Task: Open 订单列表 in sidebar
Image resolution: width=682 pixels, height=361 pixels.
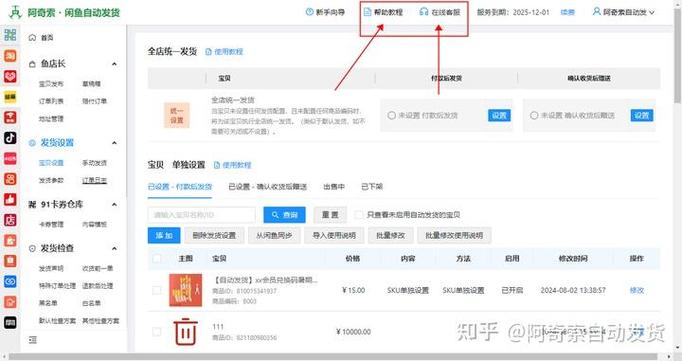Action: tap(51, 101)
